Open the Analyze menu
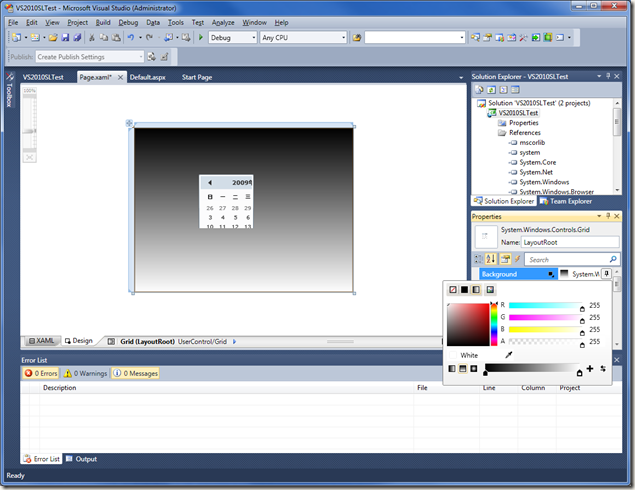Image resolution: width=635 pixels, height=490 pixels. 223,23
